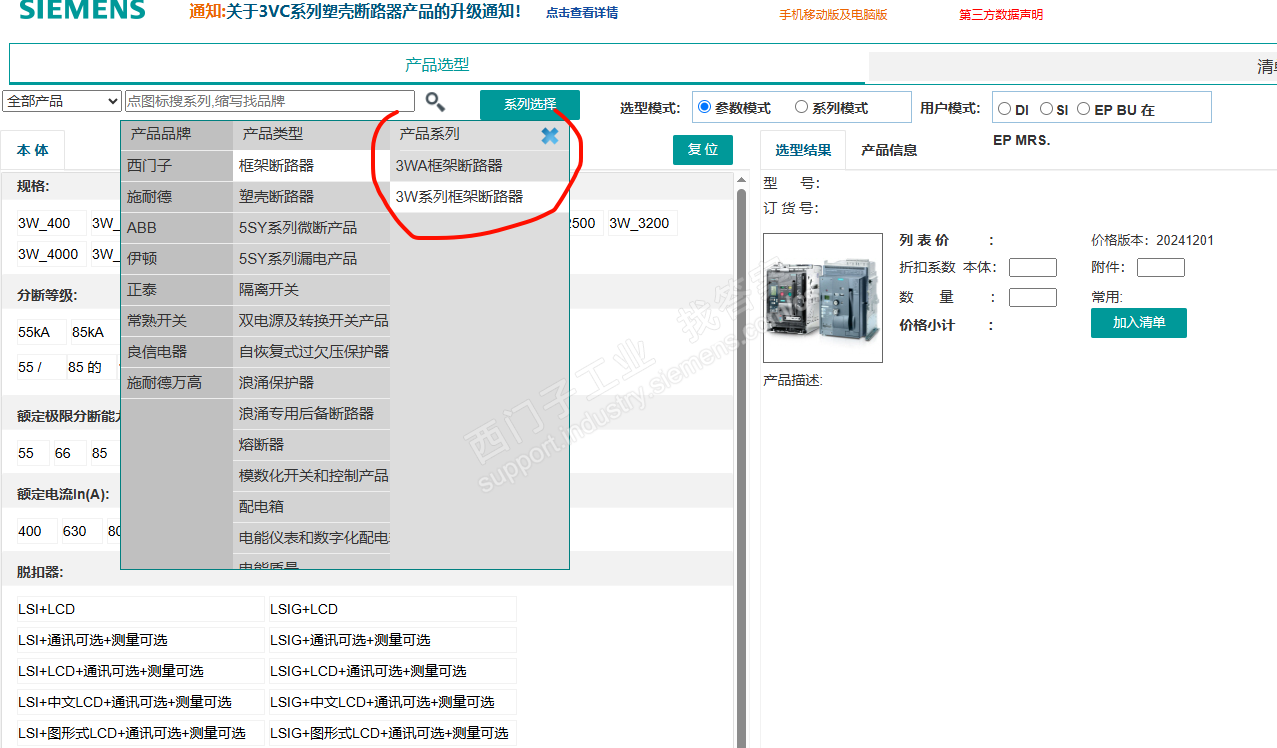Select the 3W_3200 specification

click(640, 223)
